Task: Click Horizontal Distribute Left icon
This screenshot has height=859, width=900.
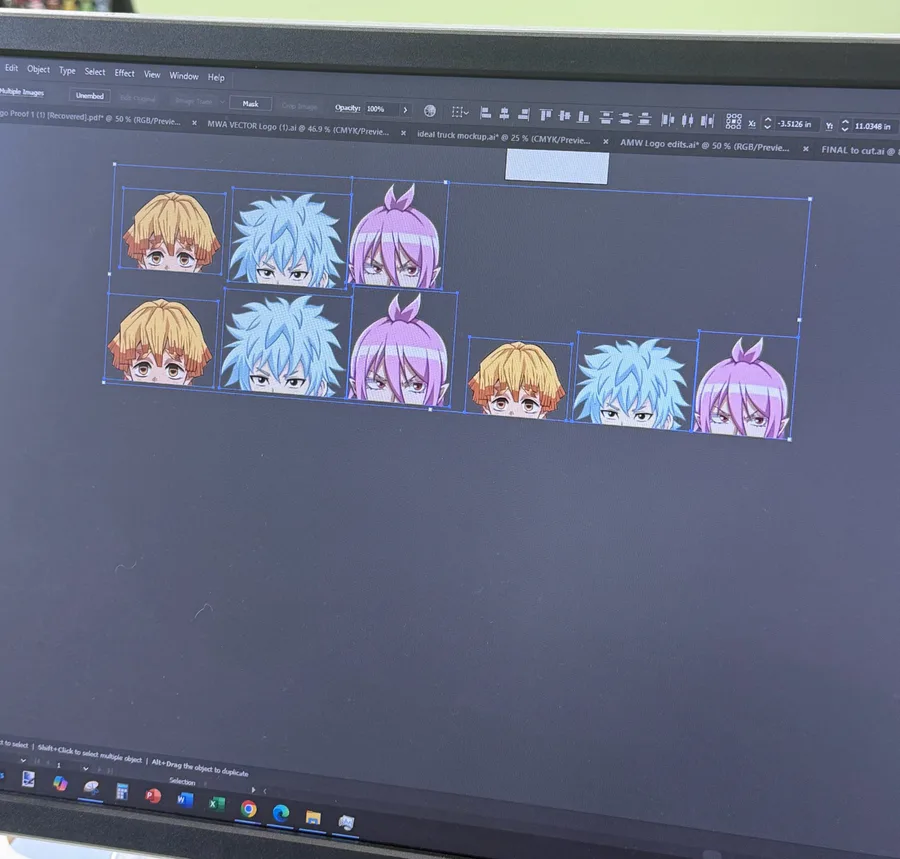Action: point(668,119)
